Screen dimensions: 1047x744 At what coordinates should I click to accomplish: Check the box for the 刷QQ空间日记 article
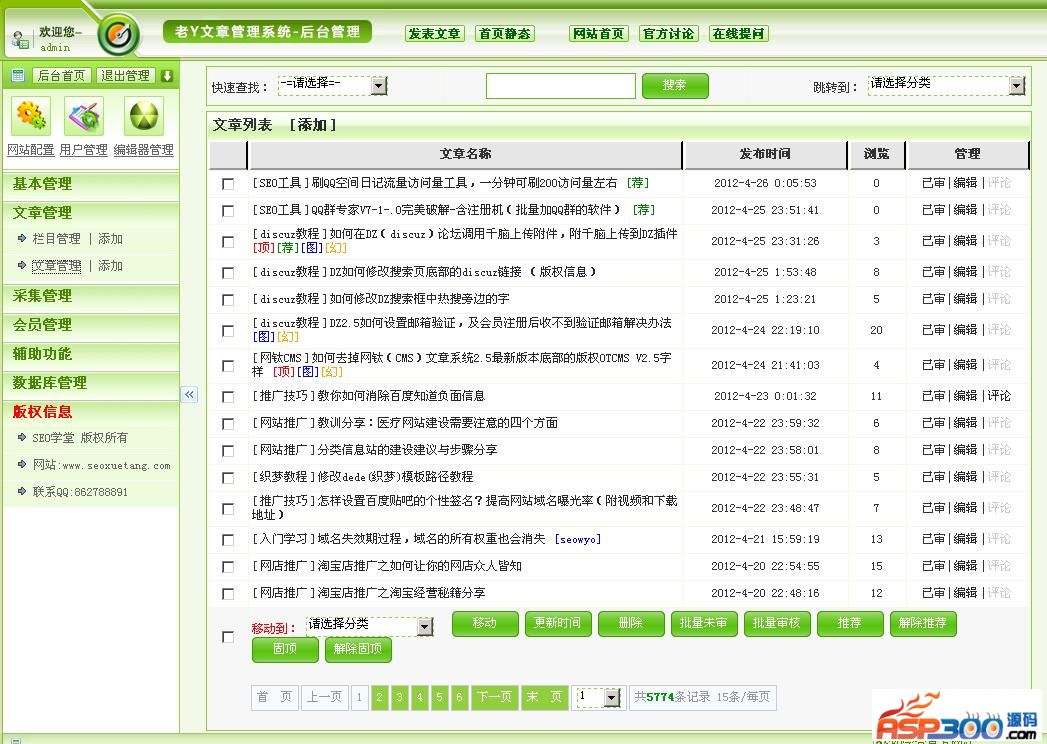tap(228, 184)
